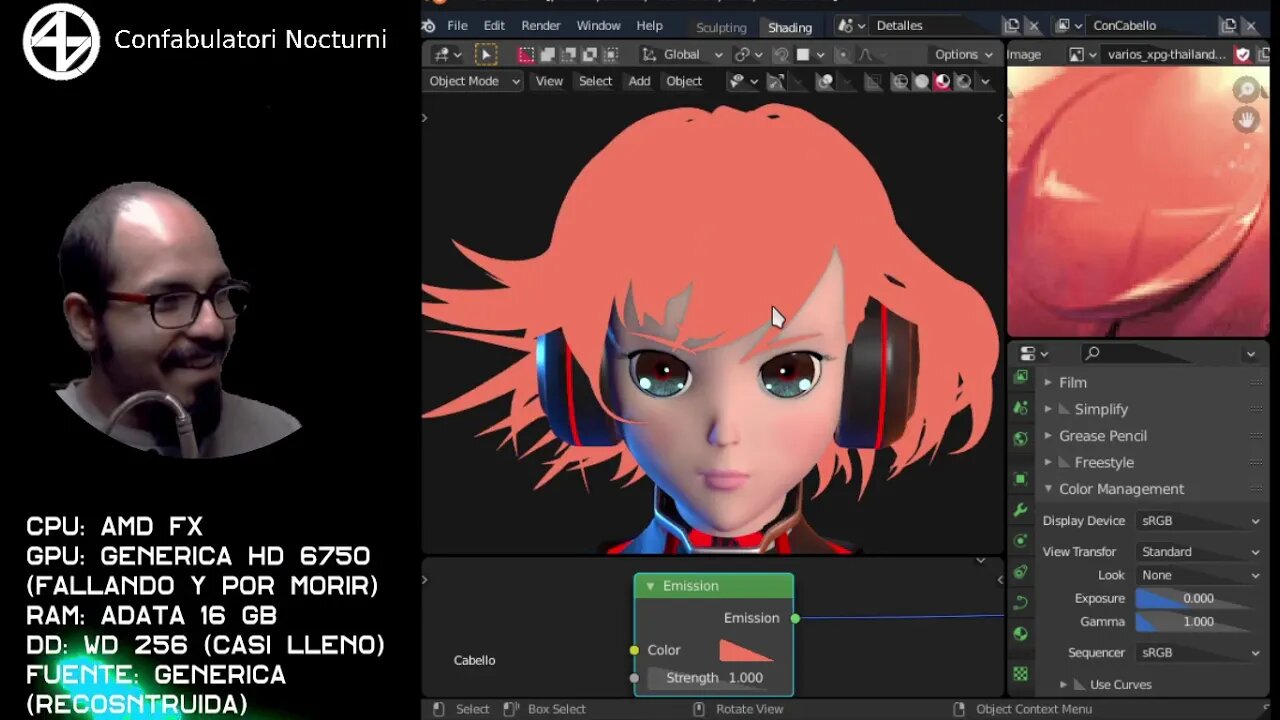Open the viewport Object menu
The width and height of the screenshot is (1280, 720).
684,81
